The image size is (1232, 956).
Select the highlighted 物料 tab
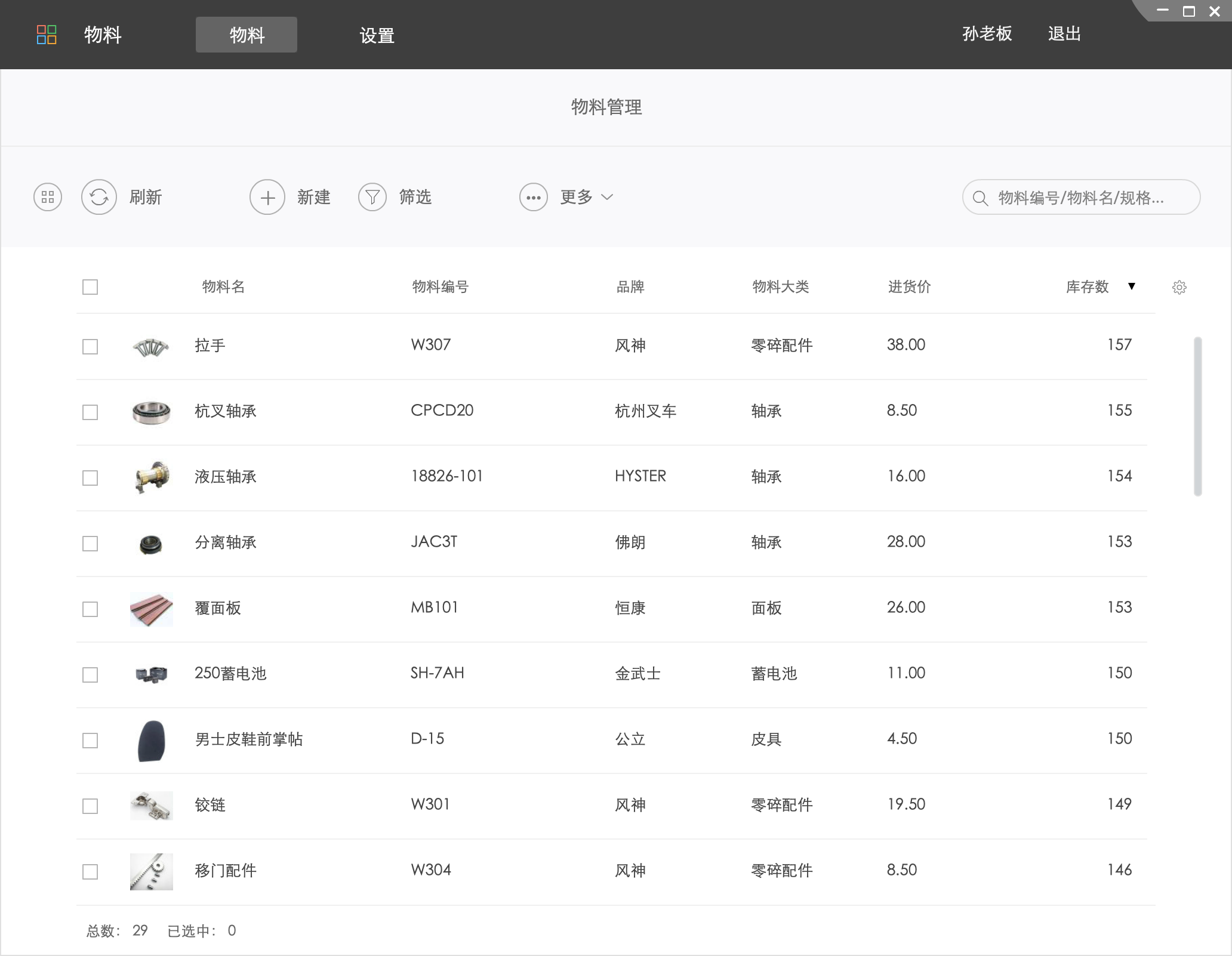tap(247, 35)
